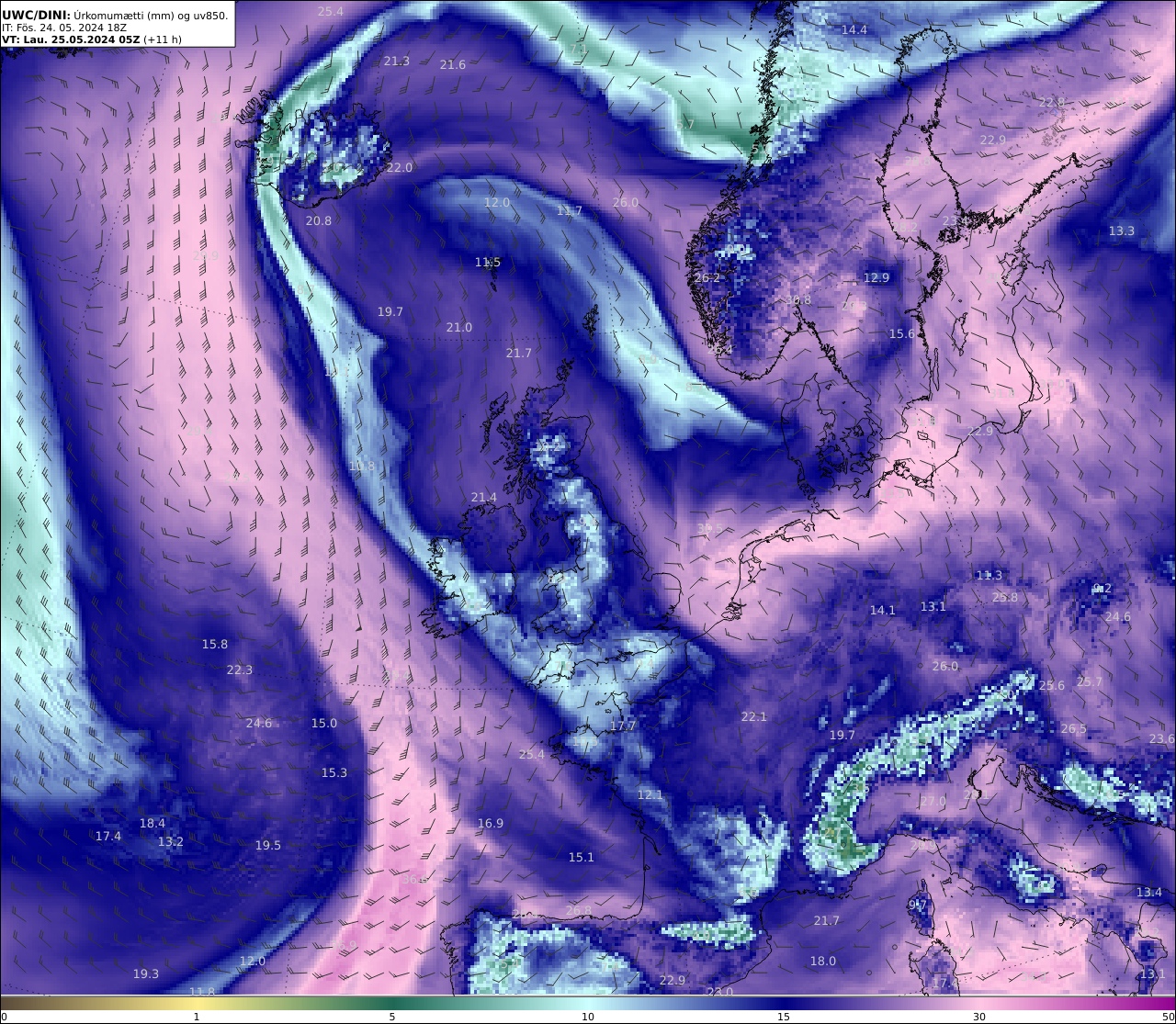Click the value label "25.8"
This screenshot has height=1024, width=1176.
click(1005, 598)
